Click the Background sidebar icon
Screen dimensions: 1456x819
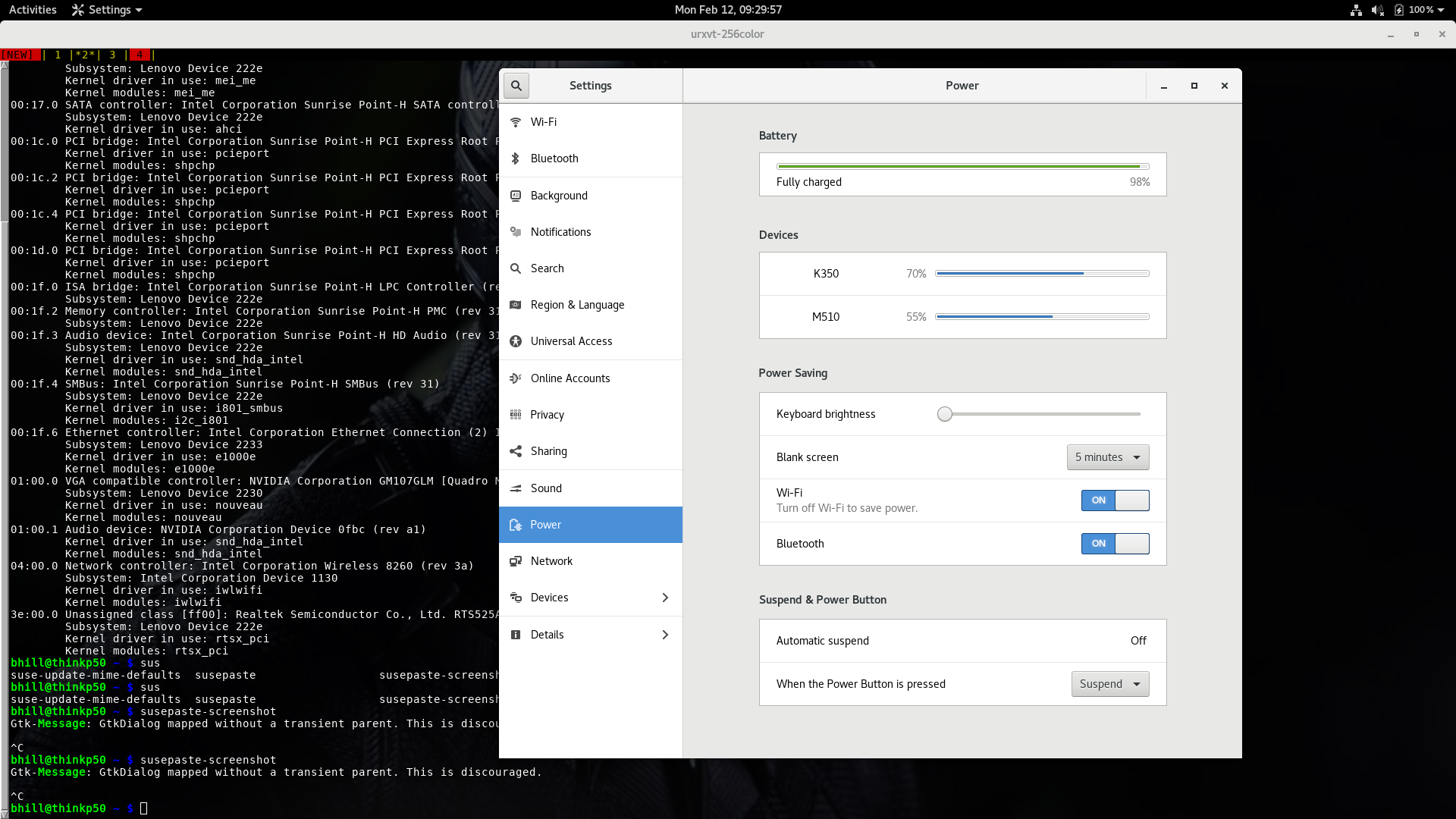[516, 196]
